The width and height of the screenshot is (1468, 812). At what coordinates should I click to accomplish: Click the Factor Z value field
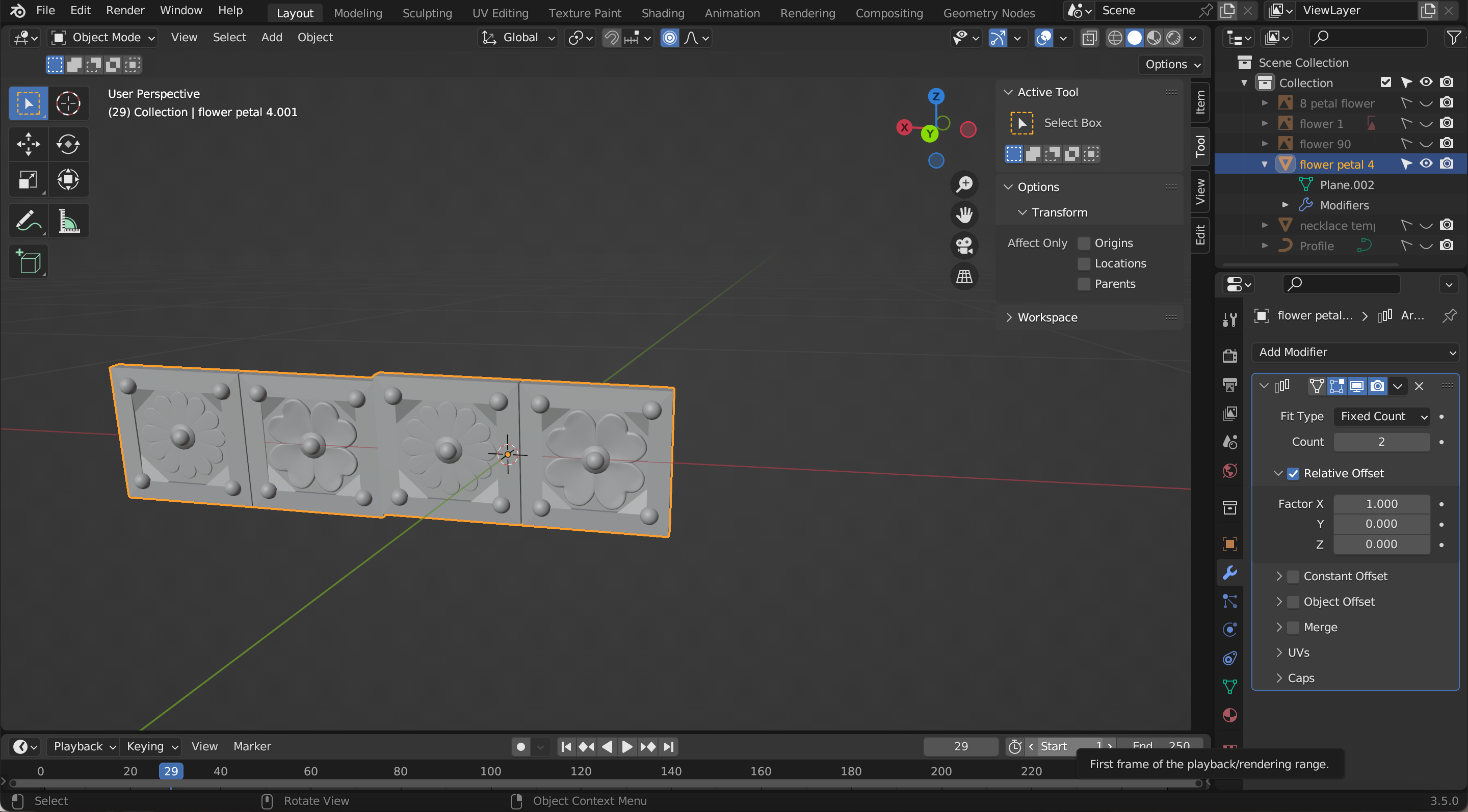(1381, 545)
